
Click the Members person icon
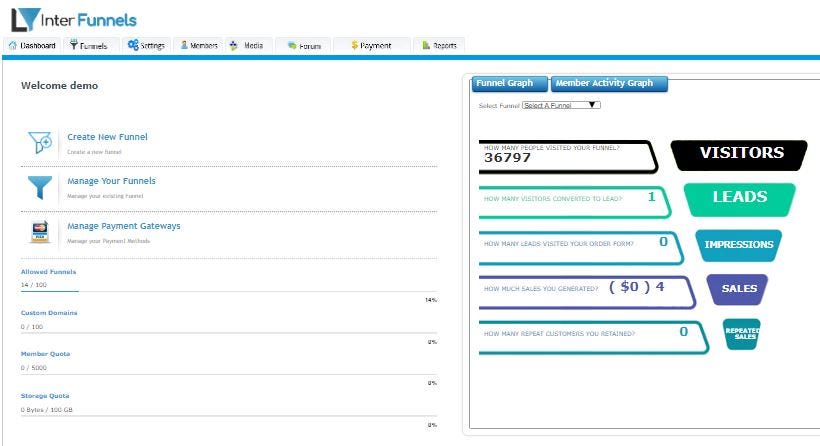coord(184,45)
